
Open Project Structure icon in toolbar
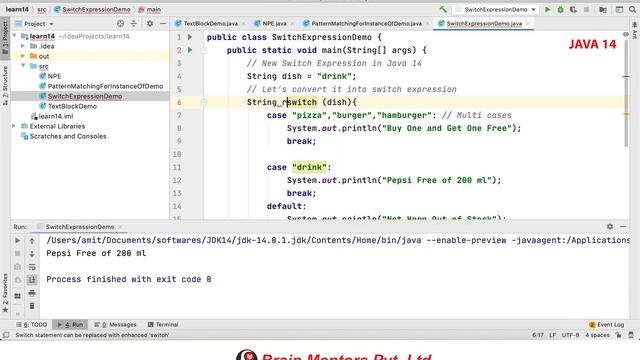click(x=603, y=9)
